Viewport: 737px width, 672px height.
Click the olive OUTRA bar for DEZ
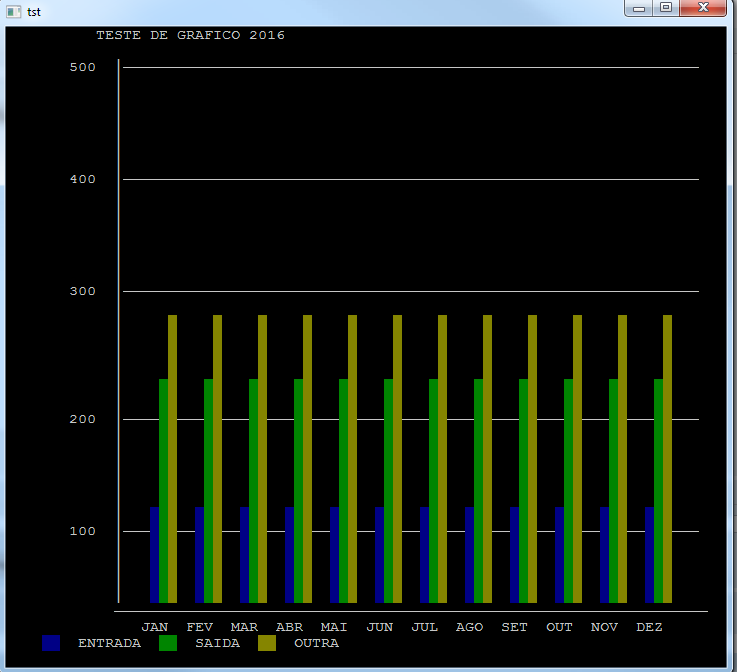tap(667, 458)
